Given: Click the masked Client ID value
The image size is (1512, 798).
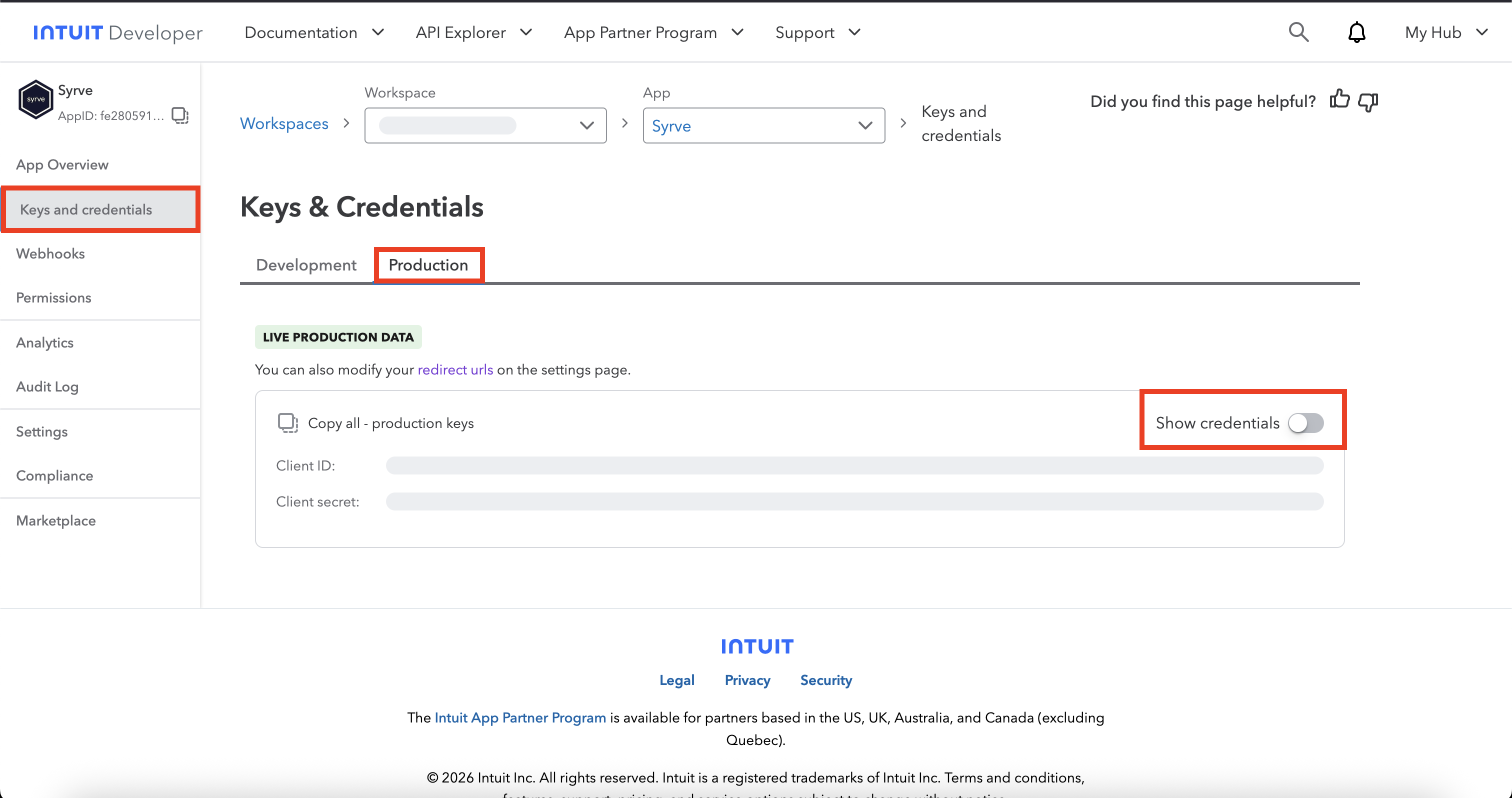Looking at the screenshot, I should [854, 465].
